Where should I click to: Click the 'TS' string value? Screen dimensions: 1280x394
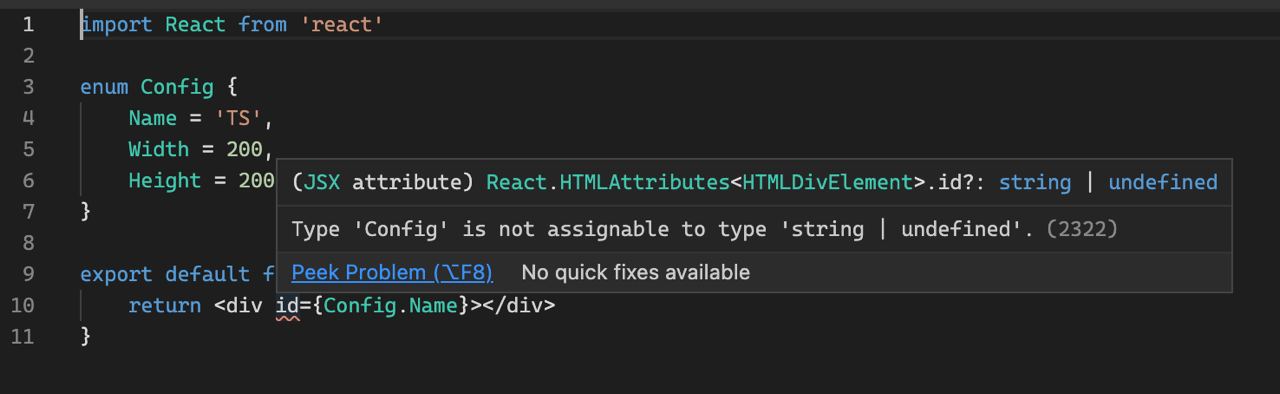pos(240,118)
